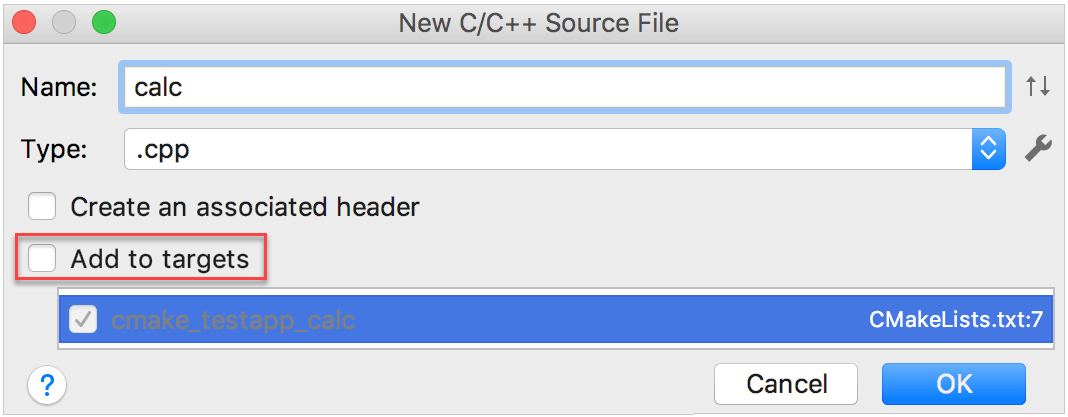Click the New C/C++ Source File title bar

[538, 22]
